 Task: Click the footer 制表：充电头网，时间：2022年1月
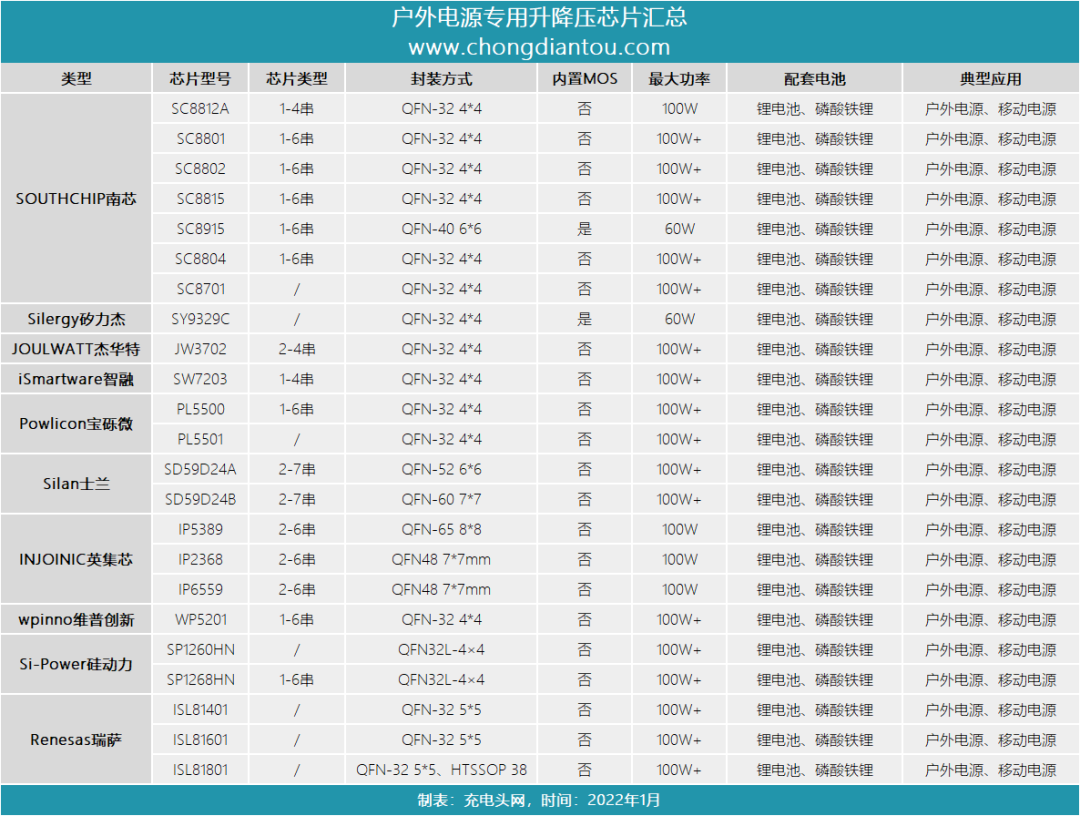(539, 800)
